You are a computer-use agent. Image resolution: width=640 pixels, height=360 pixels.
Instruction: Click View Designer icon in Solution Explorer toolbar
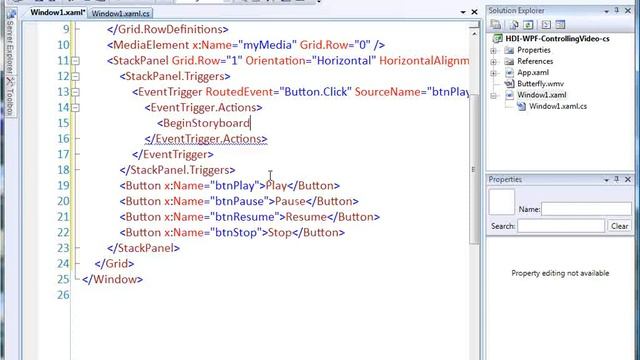click(560, 24)
